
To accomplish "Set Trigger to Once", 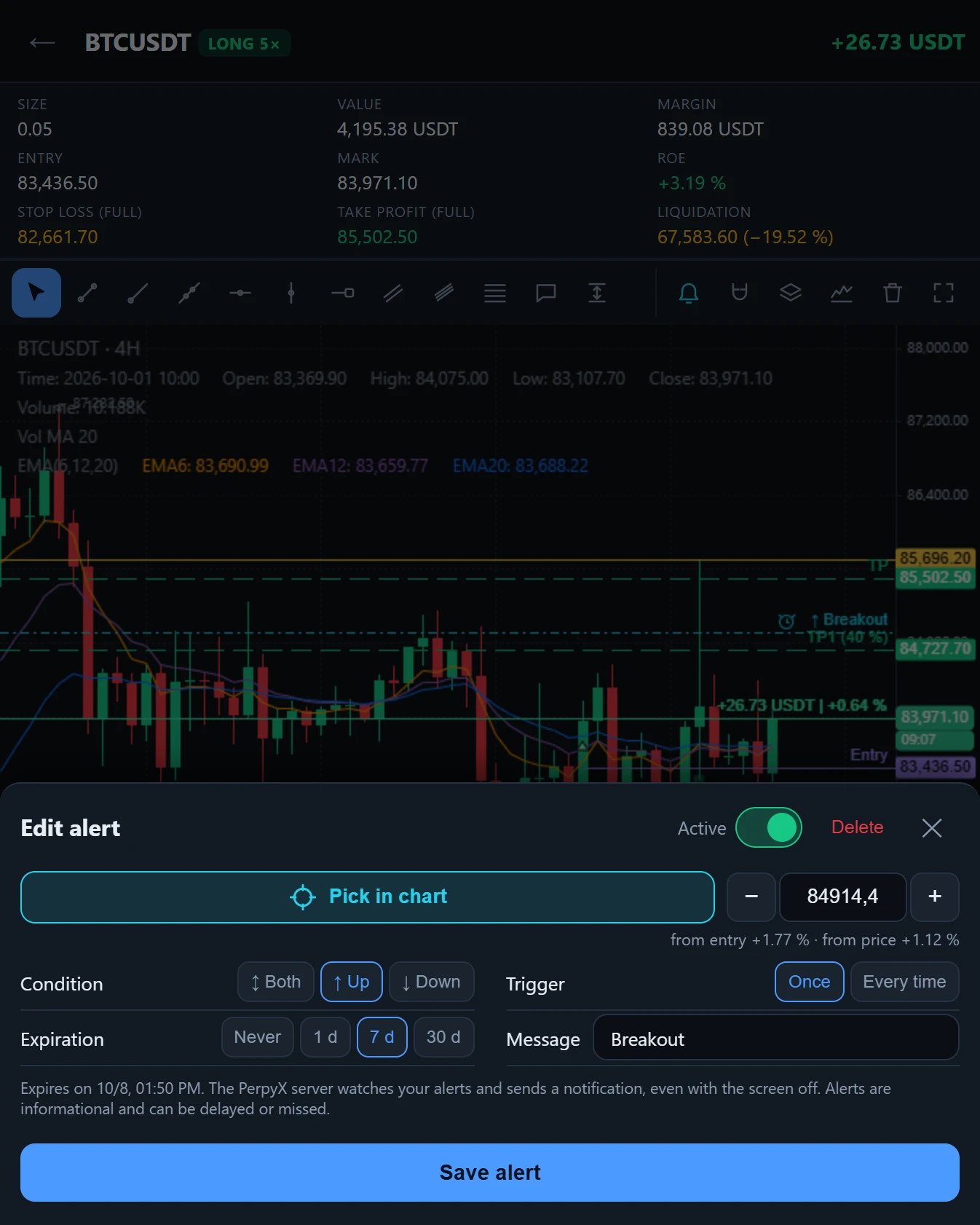I will [x=810, y=982].
